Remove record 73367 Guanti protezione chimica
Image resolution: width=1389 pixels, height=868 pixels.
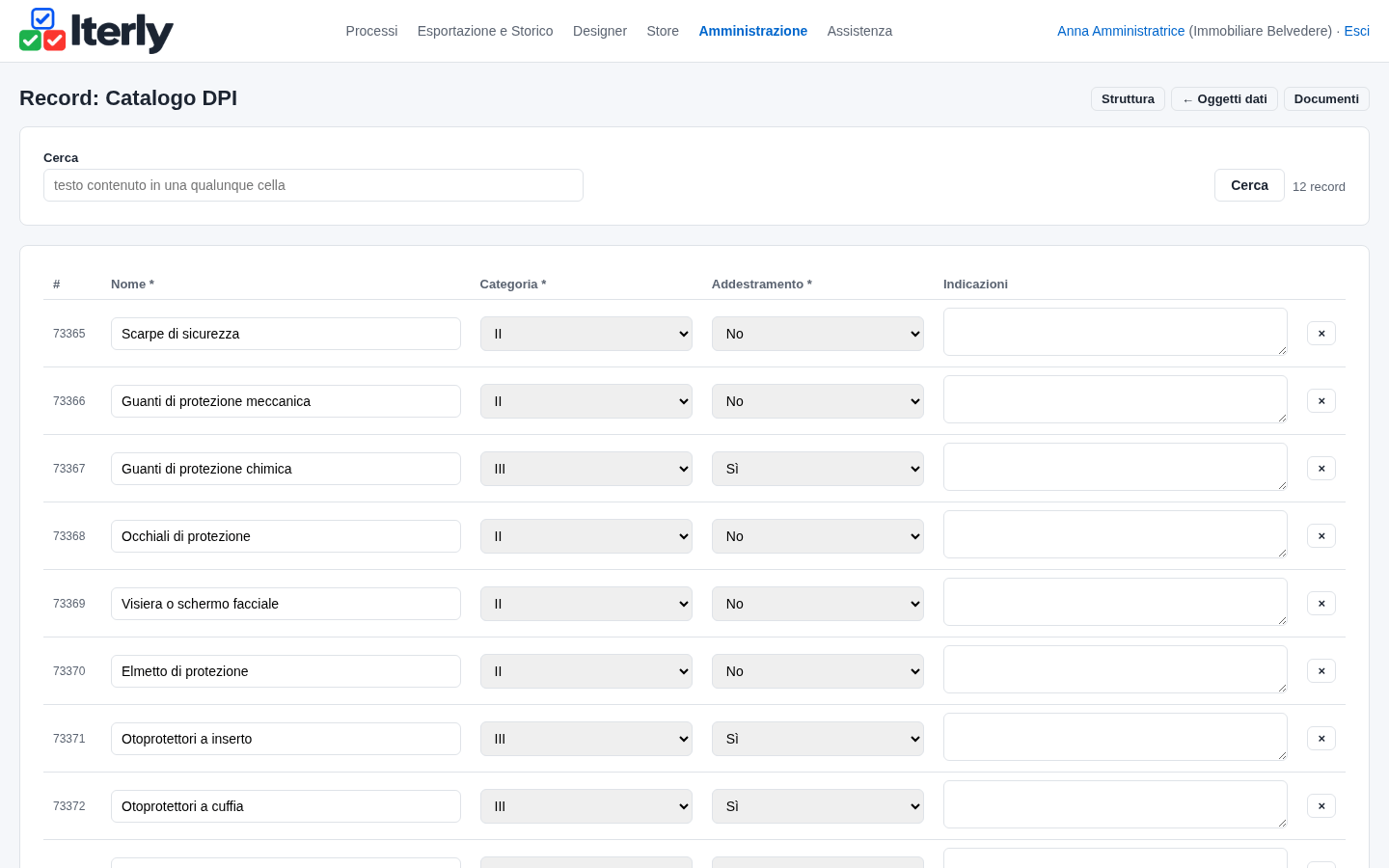pyautogui.click(x=1321, y=468)
